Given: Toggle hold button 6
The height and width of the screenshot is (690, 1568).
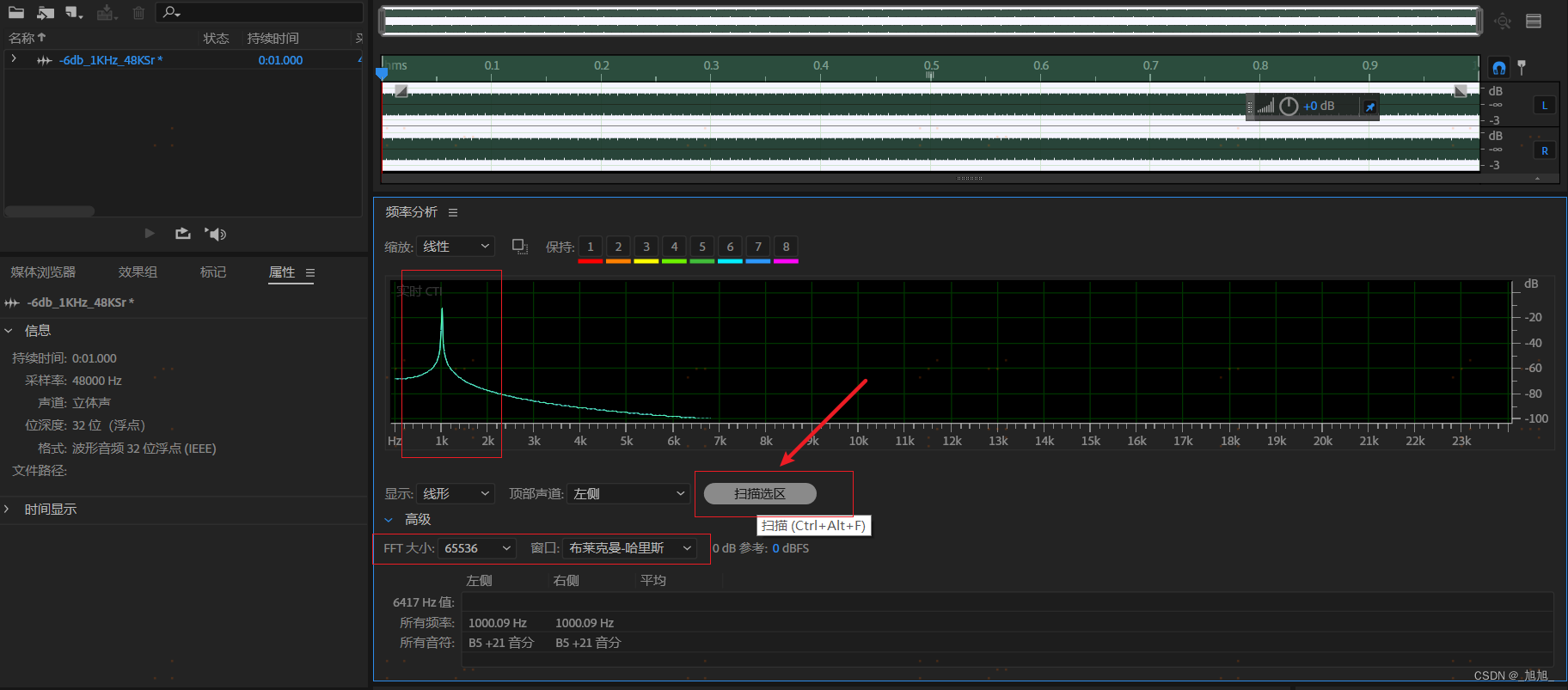Looking at the screenshot, I should point(730,247).
